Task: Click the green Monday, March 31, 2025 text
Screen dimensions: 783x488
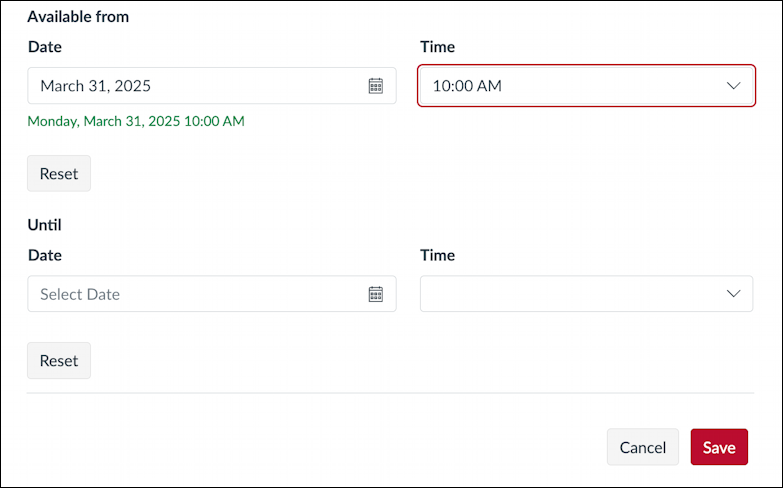Action: click(x=136, y=121)
